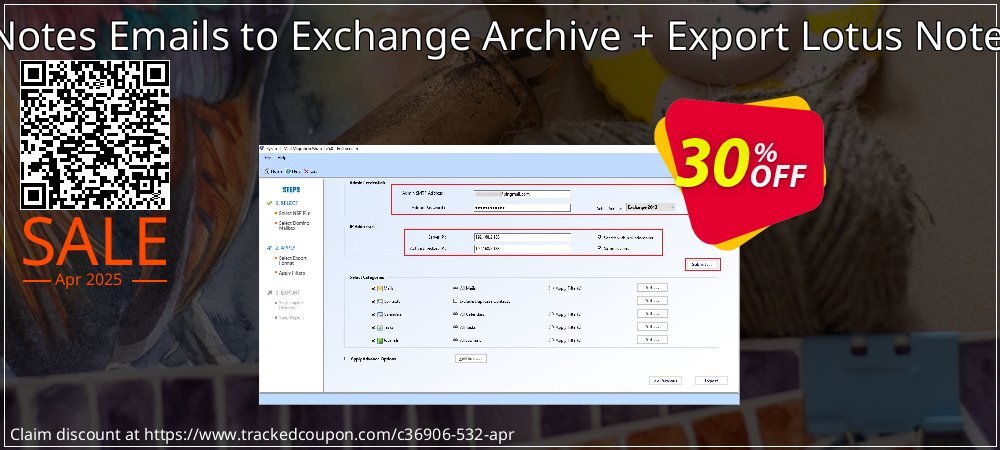The width and height of the screenshot is (1000, 450).
Task: Click the Set button in Tasks row
Action: 652,327
